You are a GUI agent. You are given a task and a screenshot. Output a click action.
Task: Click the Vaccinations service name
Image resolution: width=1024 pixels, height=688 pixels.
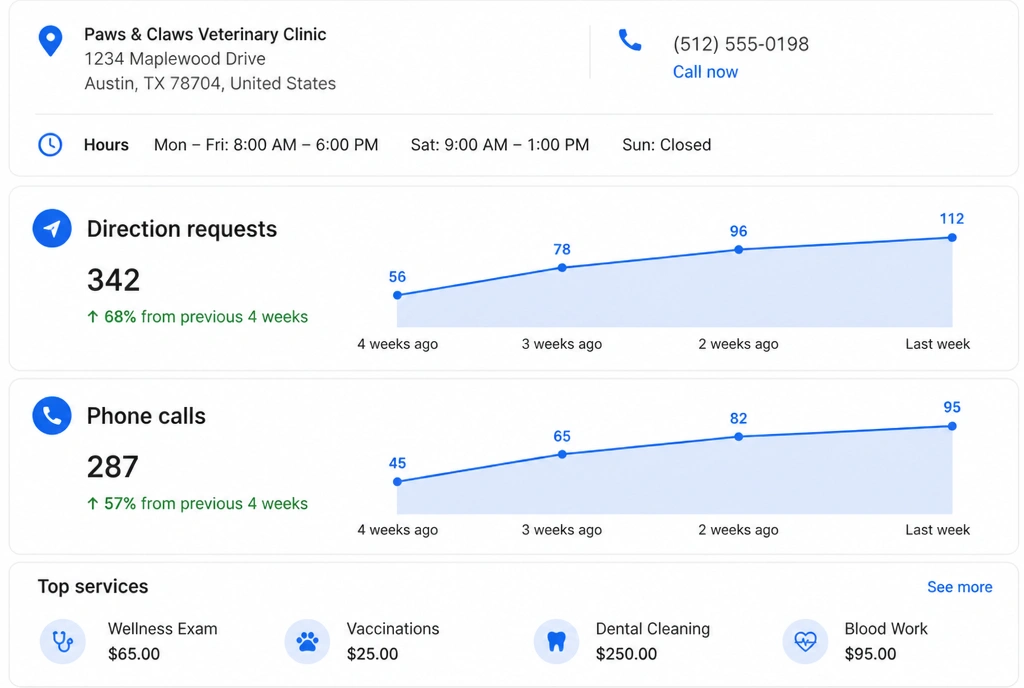[392, 629]
